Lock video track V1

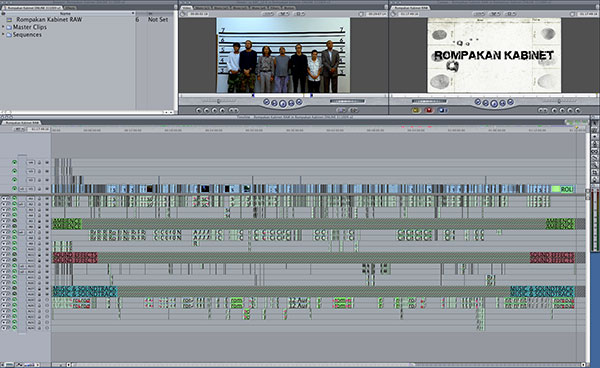(39, 189)
